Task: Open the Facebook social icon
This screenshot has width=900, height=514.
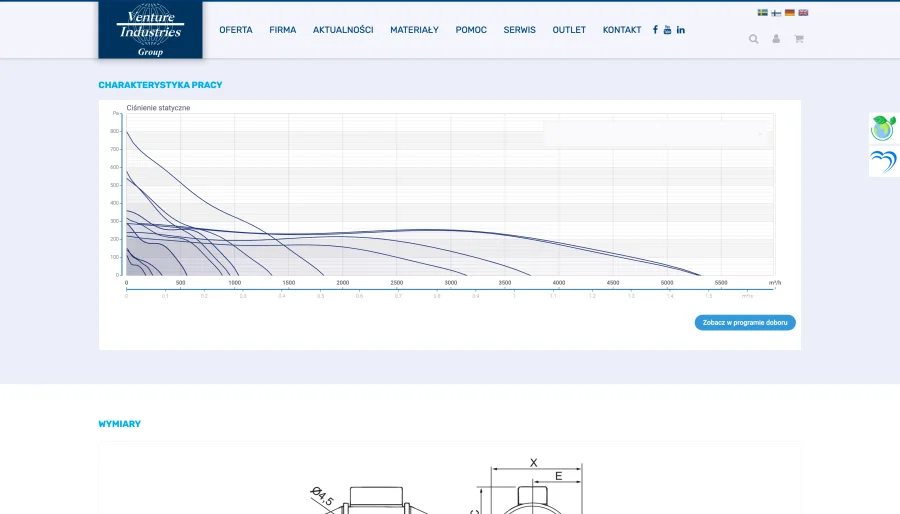Action: [655, 30]
